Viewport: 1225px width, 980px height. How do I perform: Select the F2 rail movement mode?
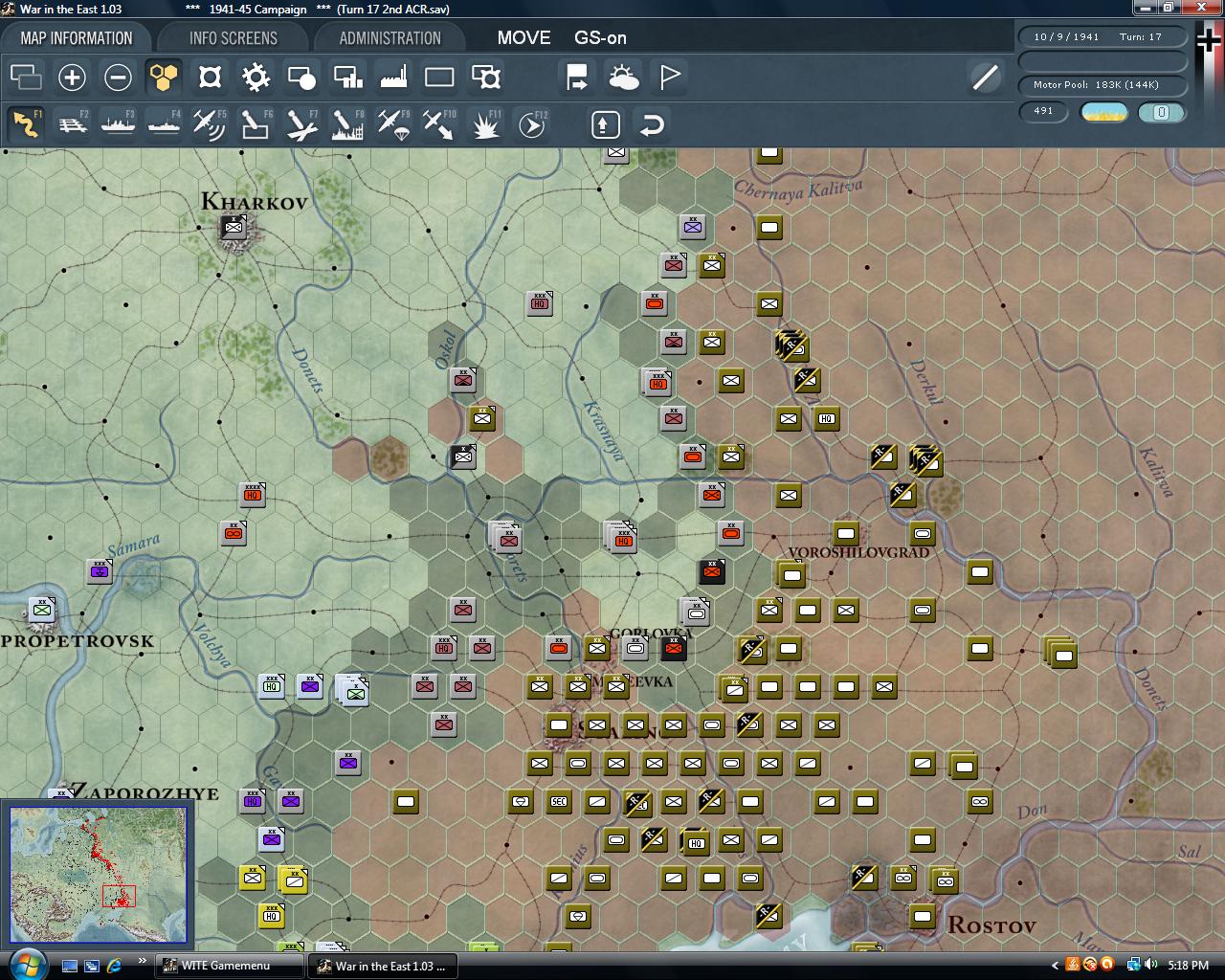73,124
